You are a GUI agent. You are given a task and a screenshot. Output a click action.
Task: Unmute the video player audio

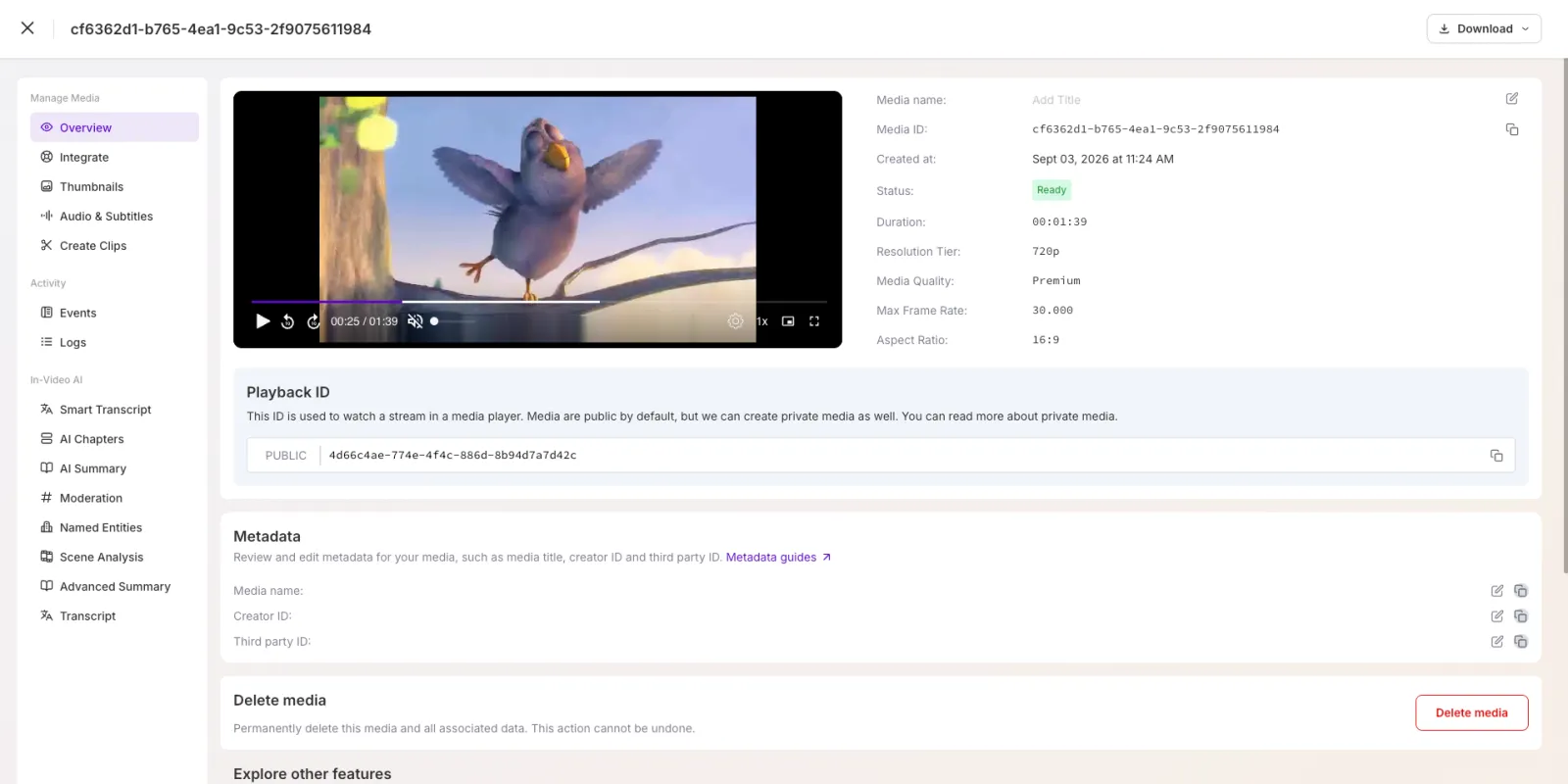click(x=416, y=321)
